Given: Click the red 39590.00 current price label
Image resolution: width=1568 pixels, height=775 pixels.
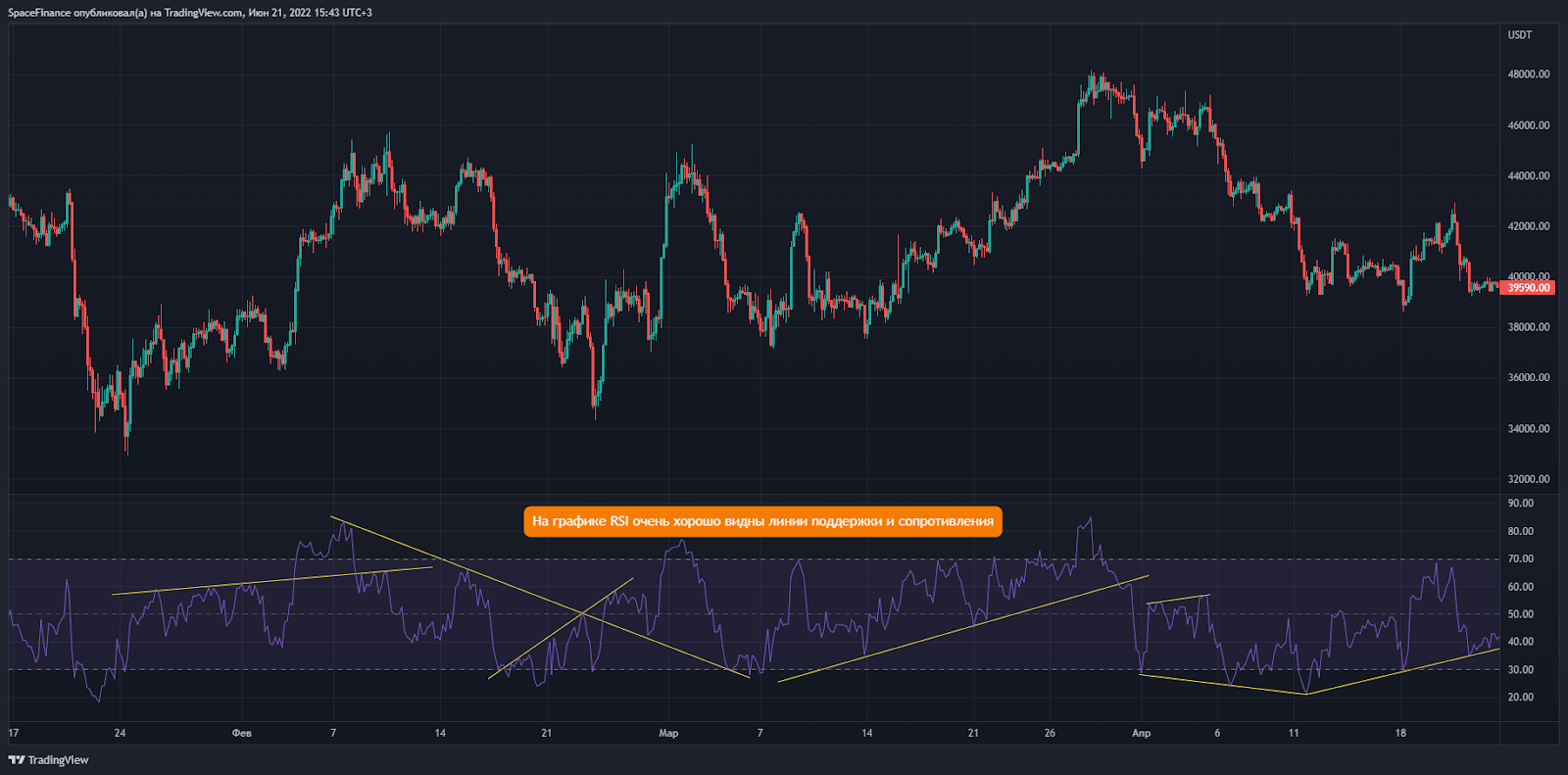Looking at the screenshot, I should click(x=1528, y=288).
